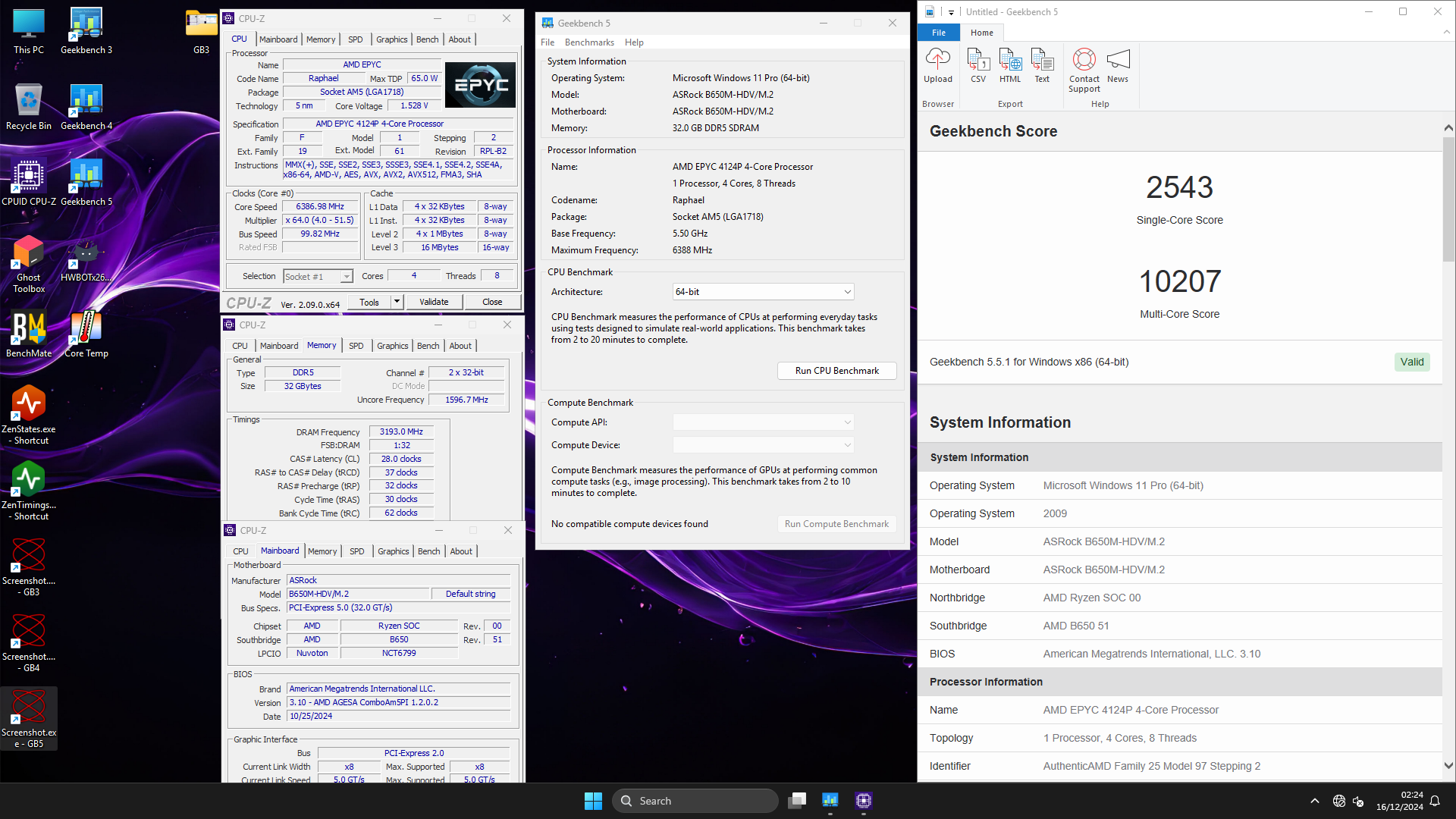Open HWBOTx26 desktop shortcut
This screenshot has height=819, width=1456.
click(86, 259)
